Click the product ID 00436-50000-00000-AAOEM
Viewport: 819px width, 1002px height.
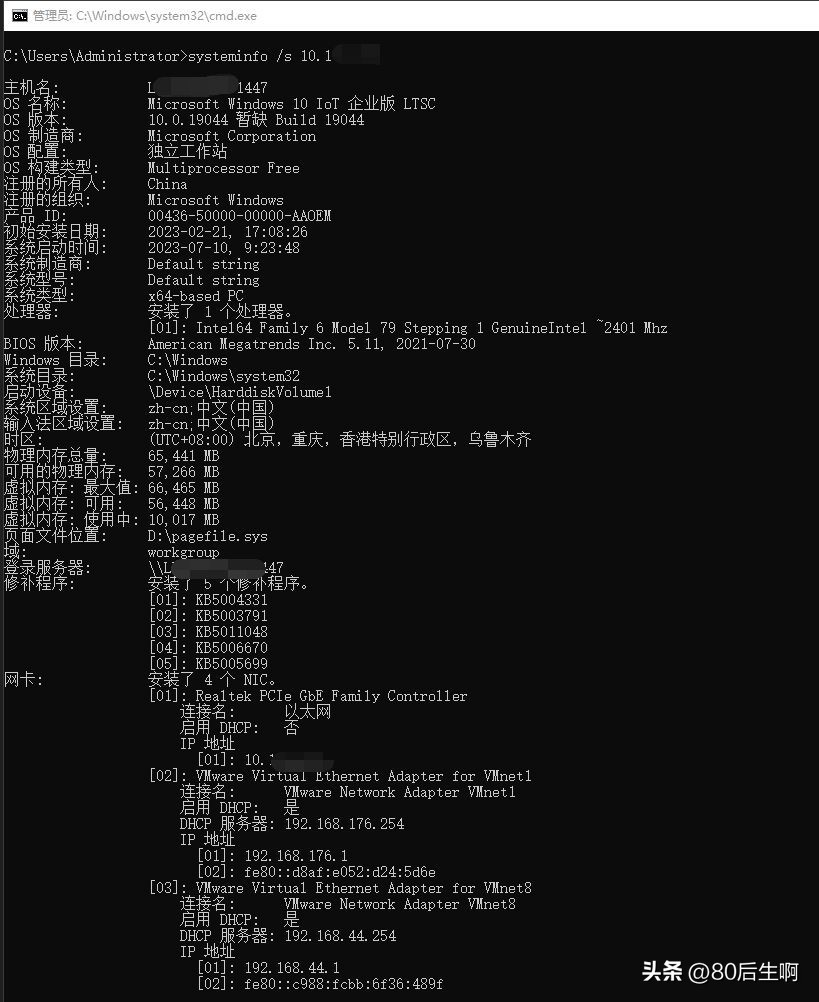[x=239, y=216]
